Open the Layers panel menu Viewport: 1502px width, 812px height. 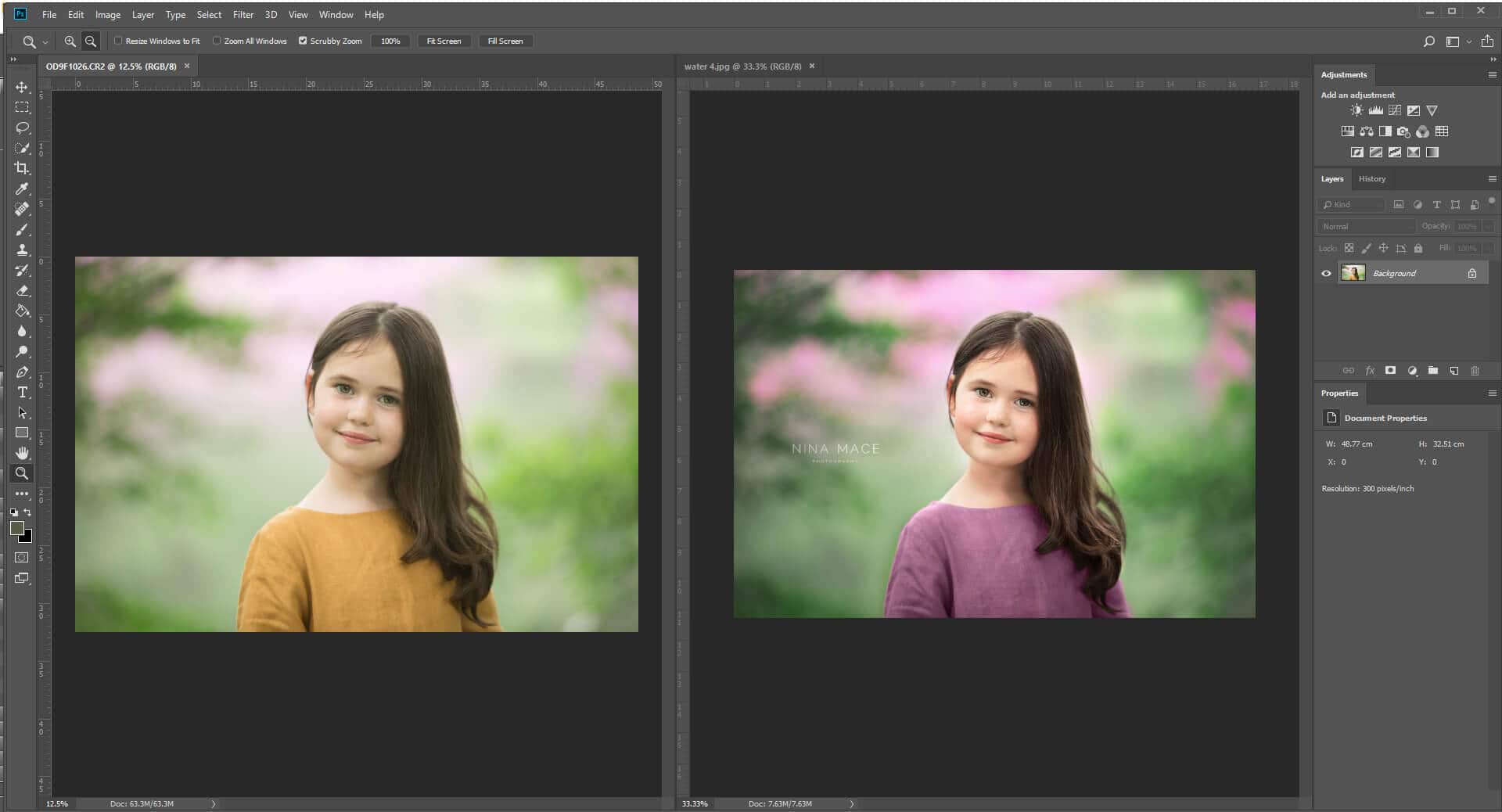point(1492,179)
